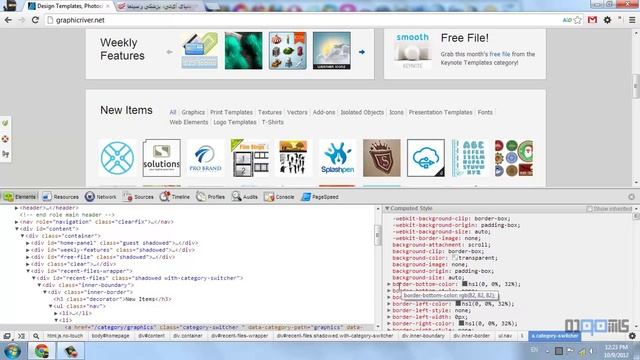Viewport: 640px width, 360px height.
Task: Filter New Items by Logo Templates
Action: point(235,122)
